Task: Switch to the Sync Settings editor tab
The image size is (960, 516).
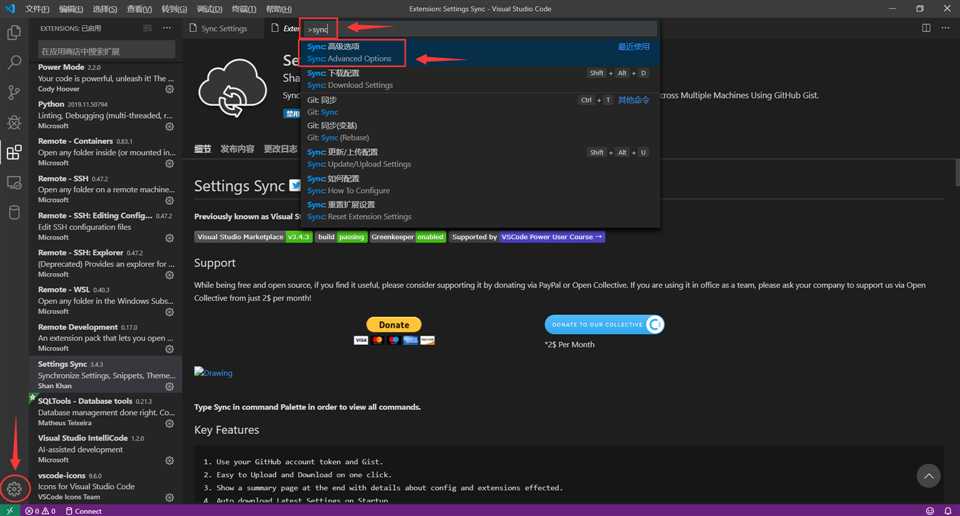Action: (224, 28)
